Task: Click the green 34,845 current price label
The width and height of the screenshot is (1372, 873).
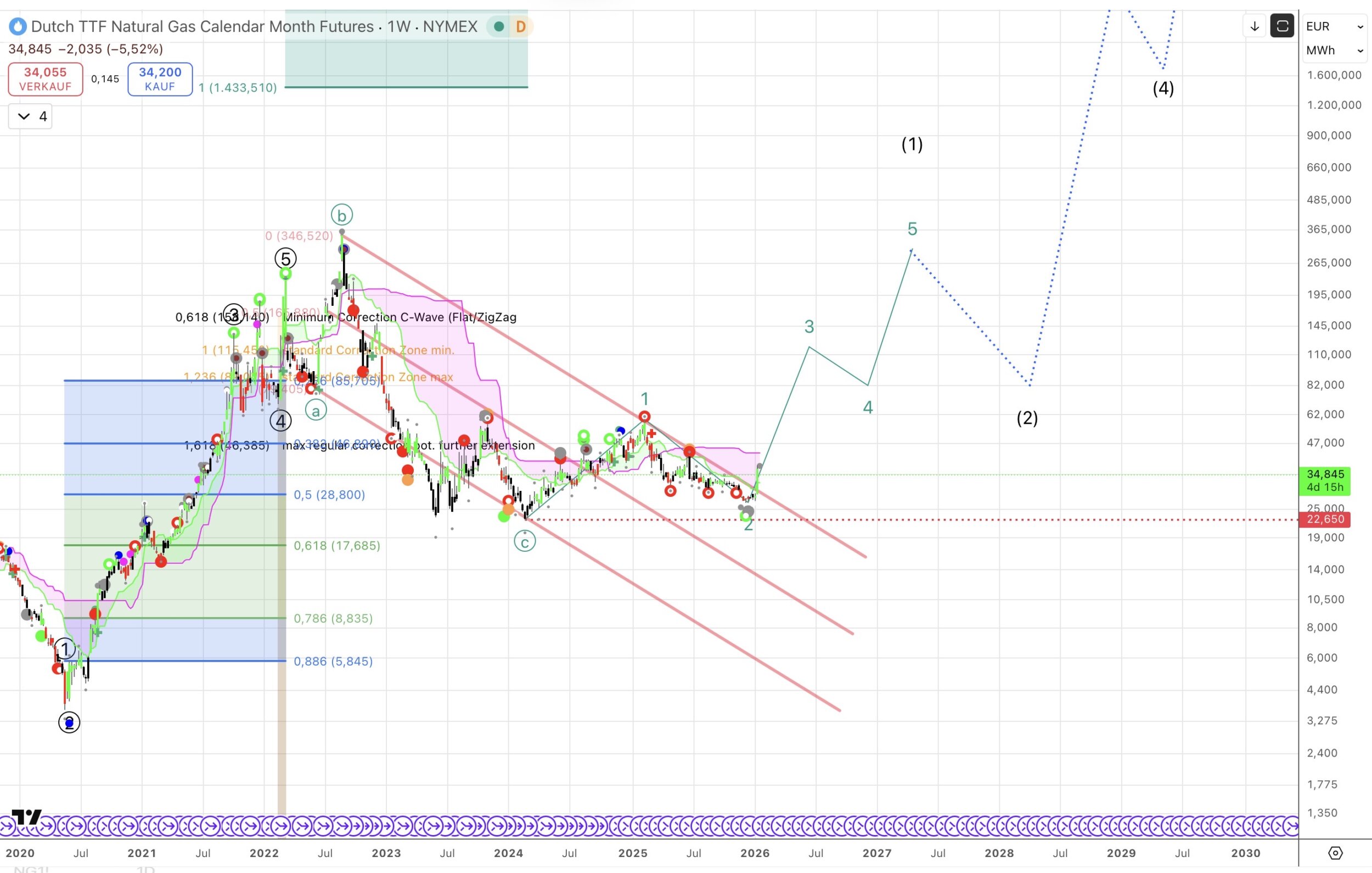Action: coord(1325,480)
